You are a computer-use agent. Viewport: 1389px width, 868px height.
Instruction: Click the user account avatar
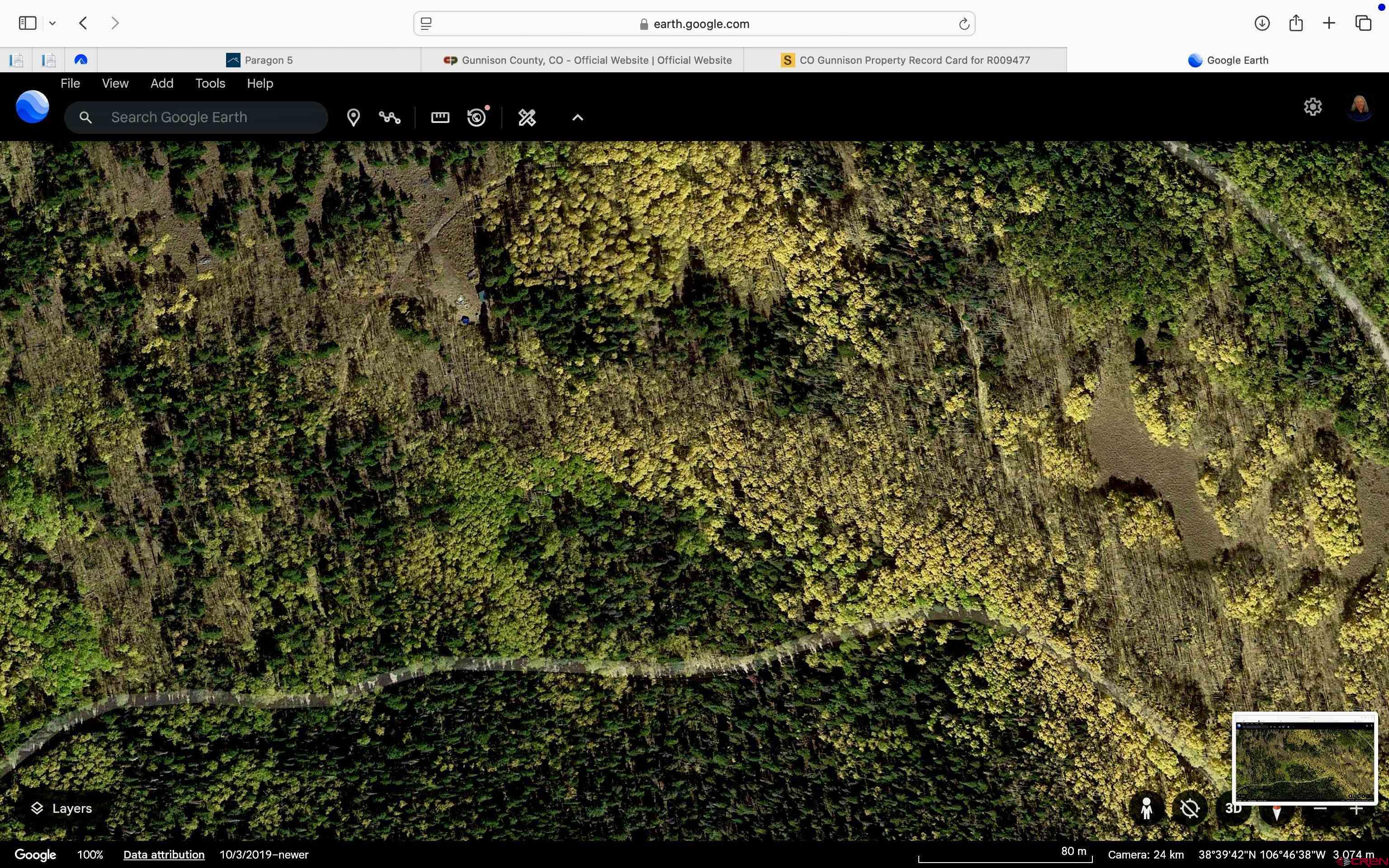coord(1359,107)
